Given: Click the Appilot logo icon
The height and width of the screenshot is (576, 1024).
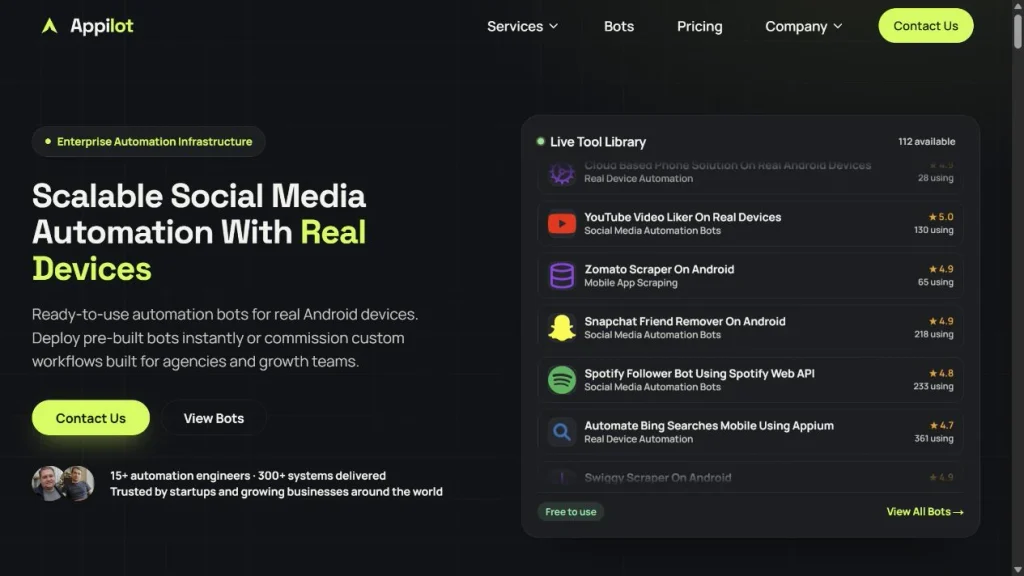Looking at the screenshot, I should pos(50,25).
